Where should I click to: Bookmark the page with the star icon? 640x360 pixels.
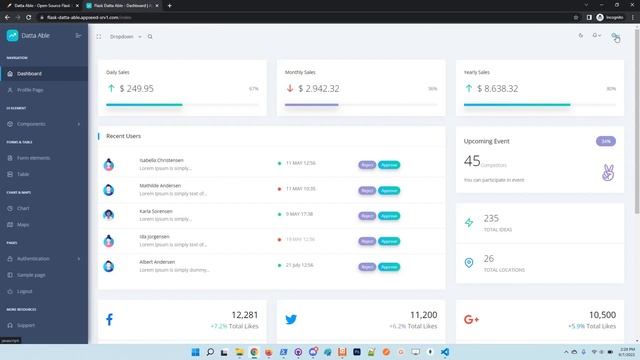tap(576, 18)
